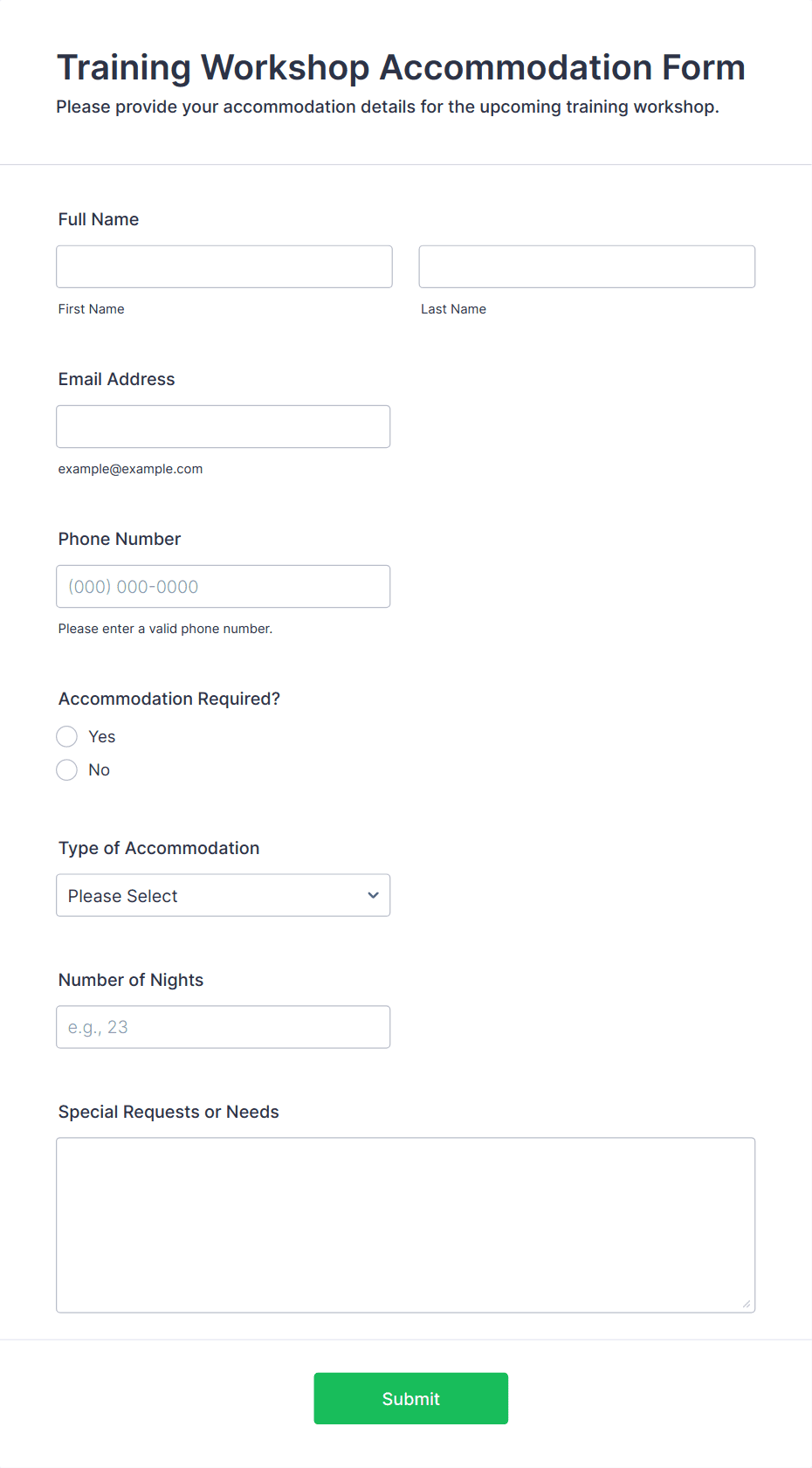Click the textarea resize handle icon
812x1468 pixels.
point(747,1304)
